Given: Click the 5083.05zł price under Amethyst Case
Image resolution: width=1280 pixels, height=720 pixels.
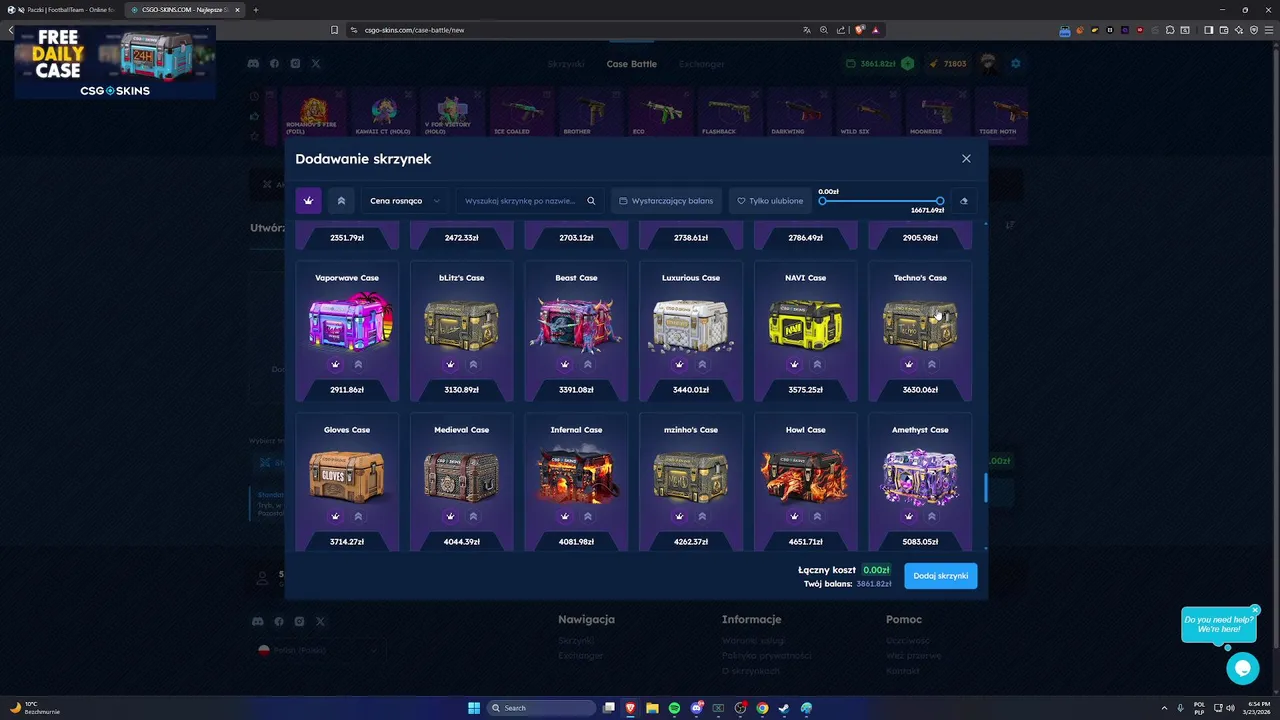Looking at the screenshot, I should pos(920,542).
